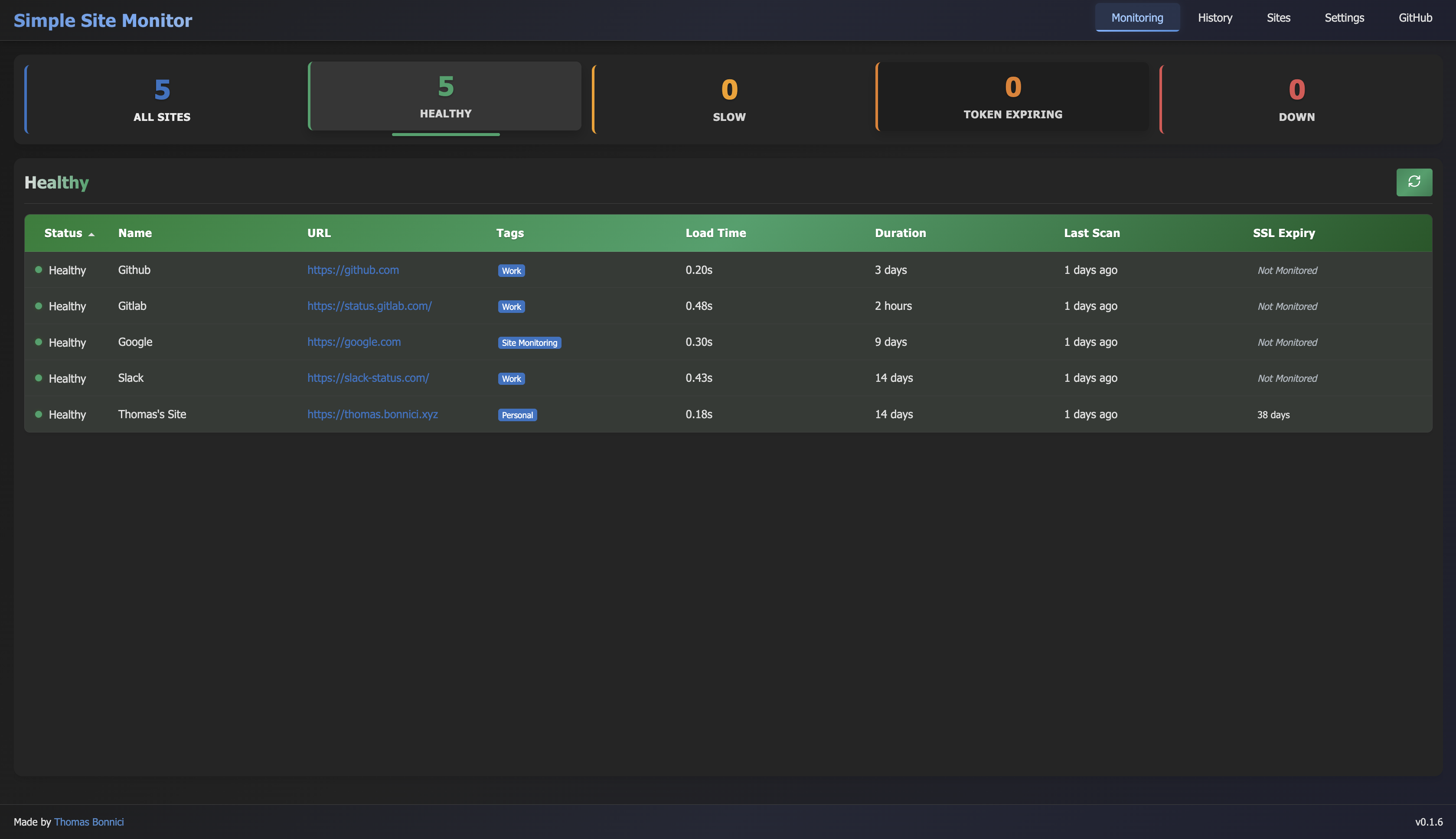Screen dimensions: 1456x839
Task: Open the https://thomas.bonnici.xyz link
Action: 372,414
